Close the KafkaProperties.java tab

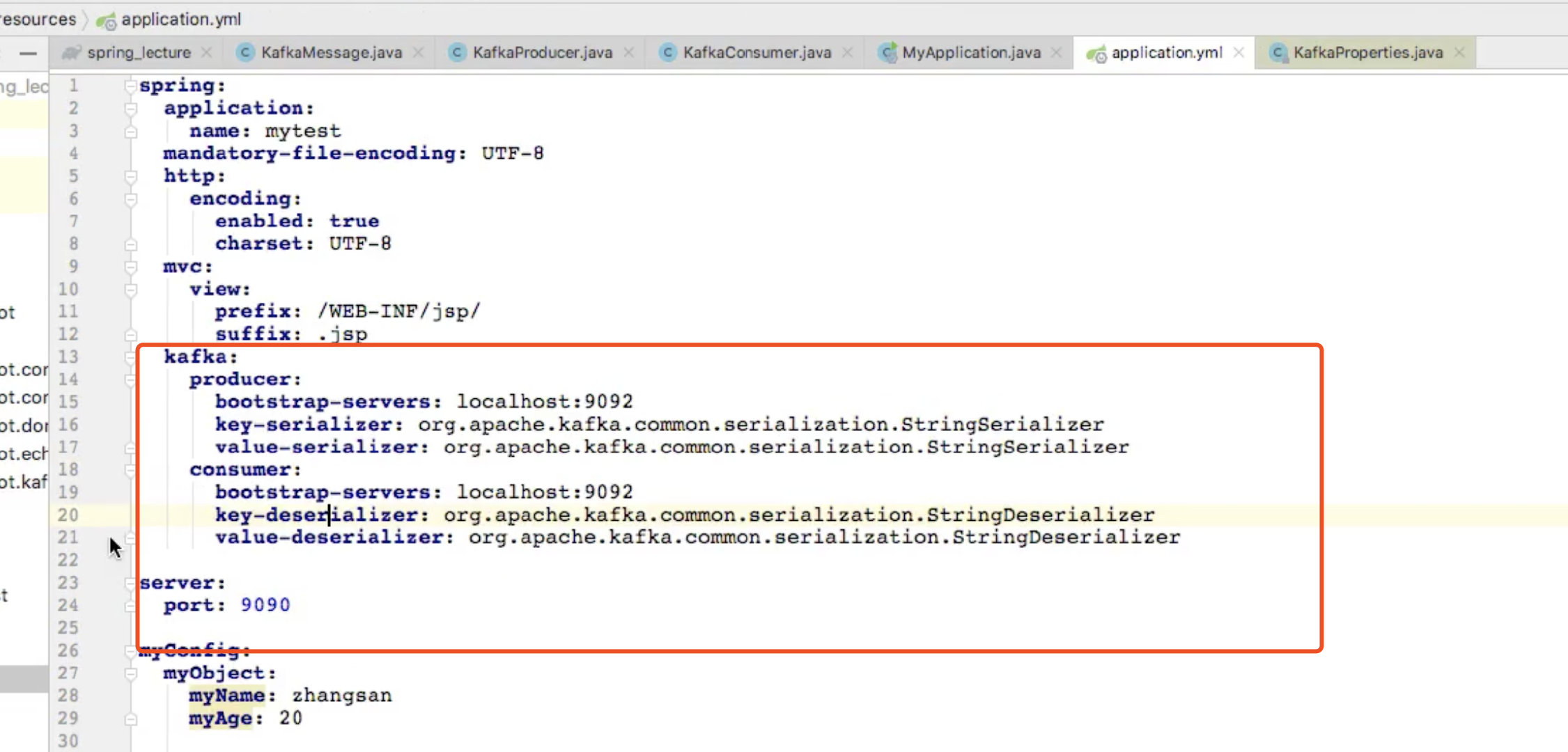[x=1459, y=53]
